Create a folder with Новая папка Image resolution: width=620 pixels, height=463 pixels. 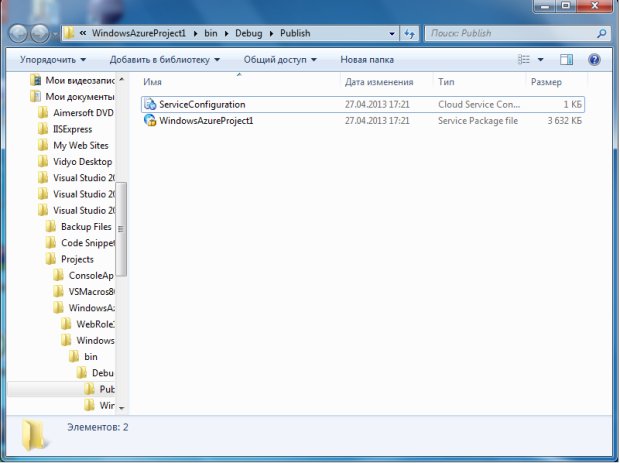[x=367, y=60]
